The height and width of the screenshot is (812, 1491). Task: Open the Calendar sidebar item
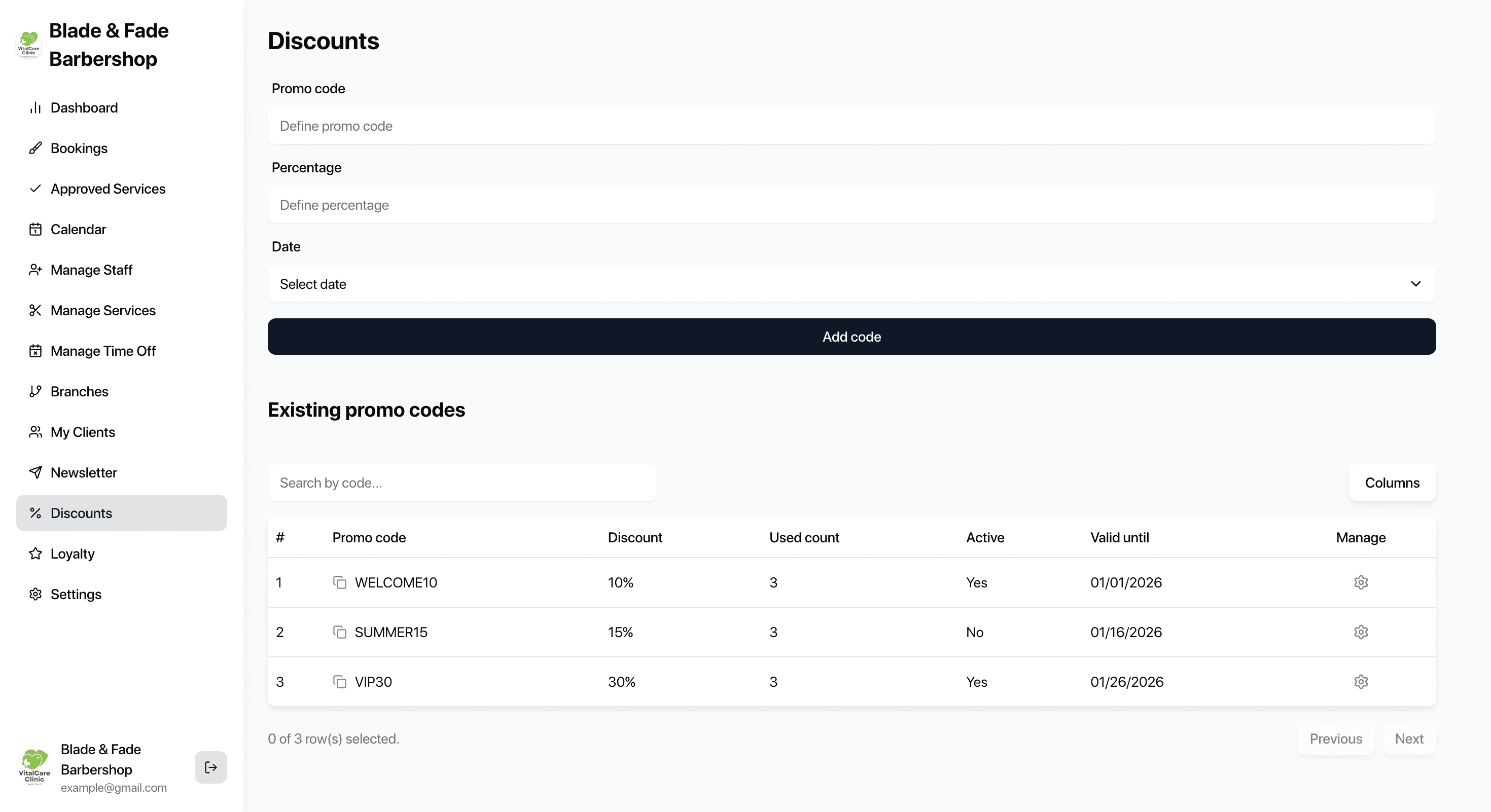click(78, 230)
